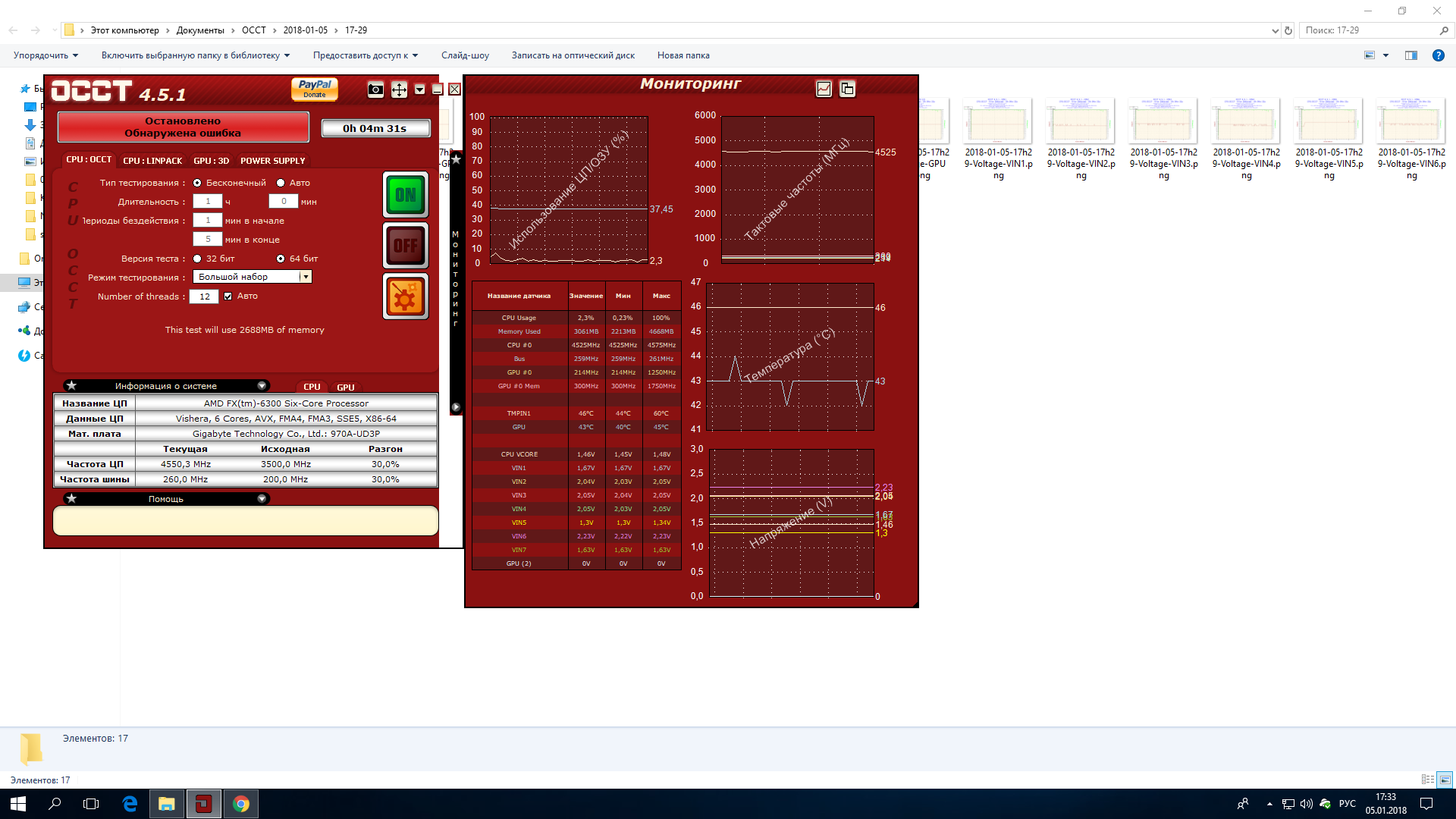1456x819 pixels.
Task: Open 2018-01-05-17h29-Voltage-VIN3 thumbnail
Action: 1163,121
